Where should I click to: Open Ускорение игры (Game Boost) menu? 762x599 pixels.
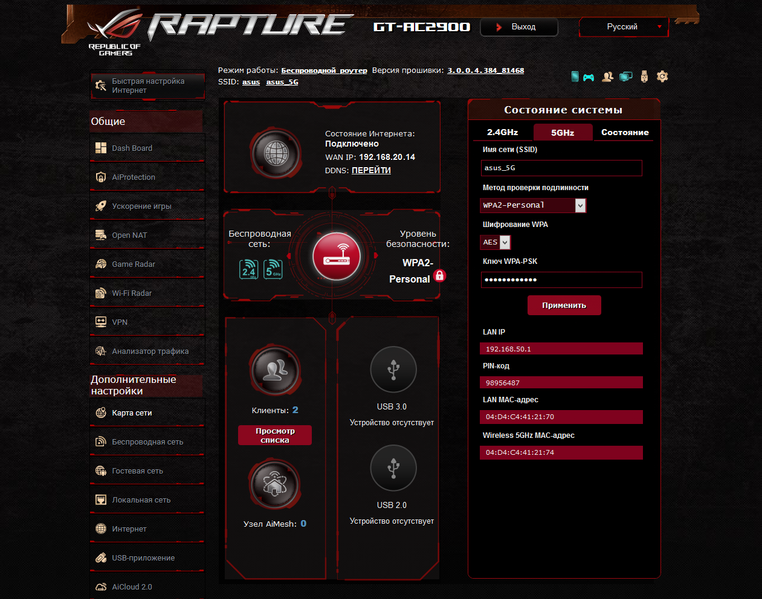[147, 206]
